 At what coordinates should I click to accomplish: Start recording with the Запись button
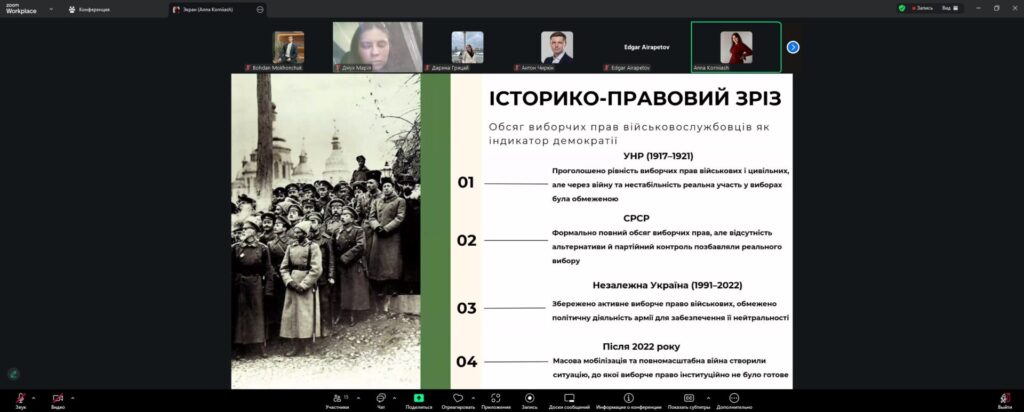tap(529, 398)
